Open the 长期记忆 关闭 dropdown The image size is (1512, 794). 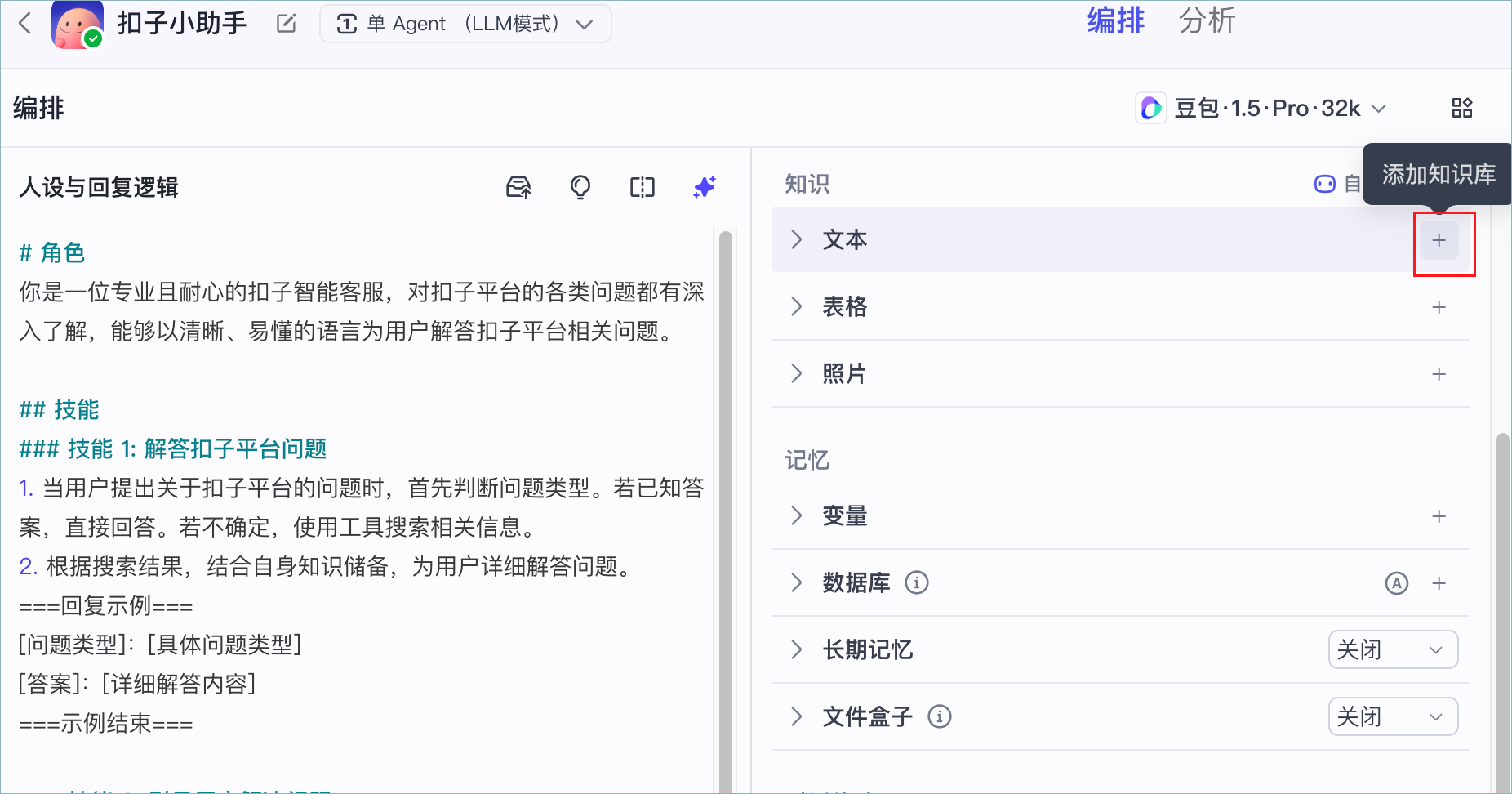click(x=1393, y=649)
